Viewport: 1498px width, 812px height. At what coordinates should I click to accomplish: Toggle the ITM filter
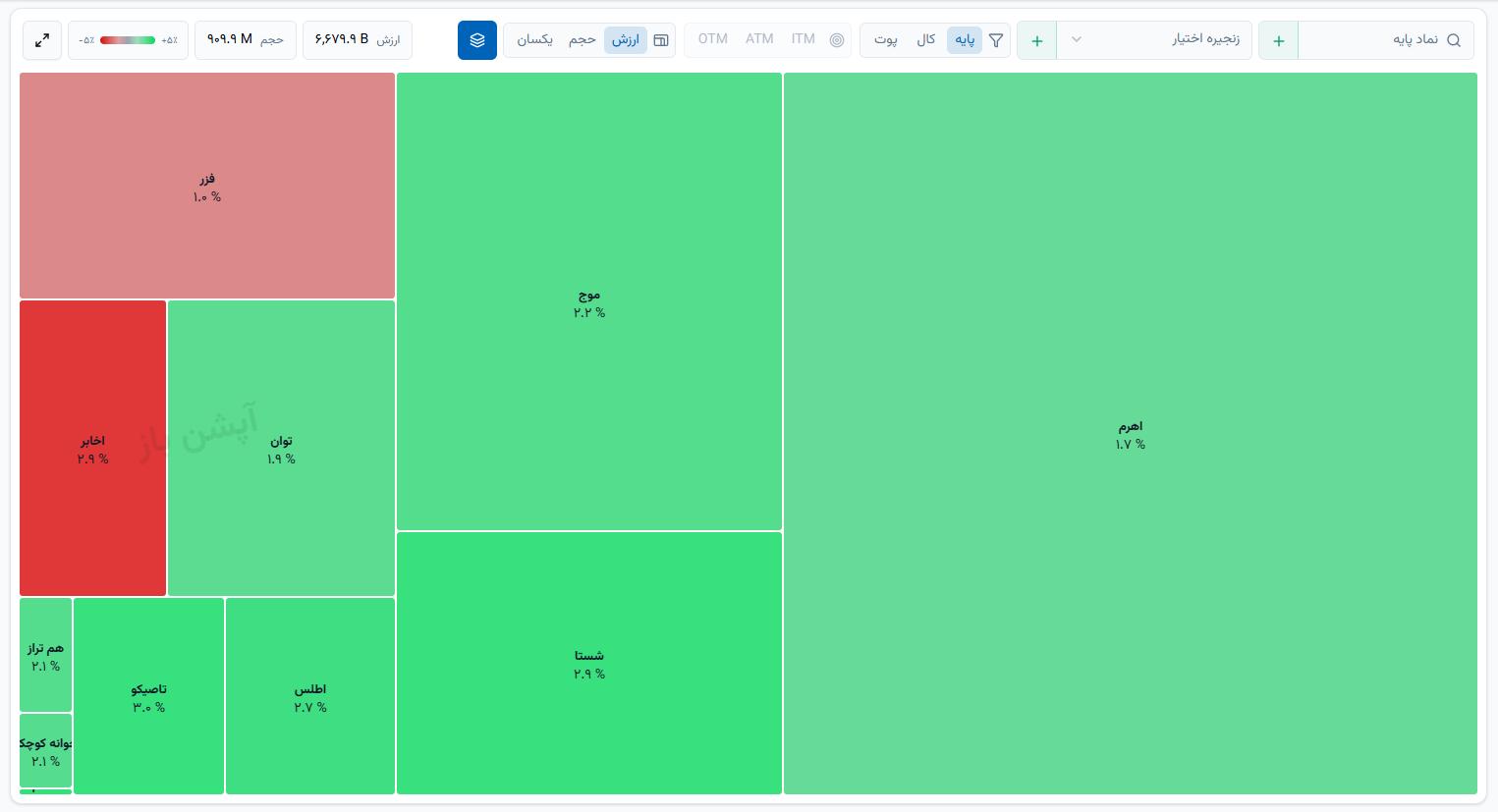tap(804, 39)
